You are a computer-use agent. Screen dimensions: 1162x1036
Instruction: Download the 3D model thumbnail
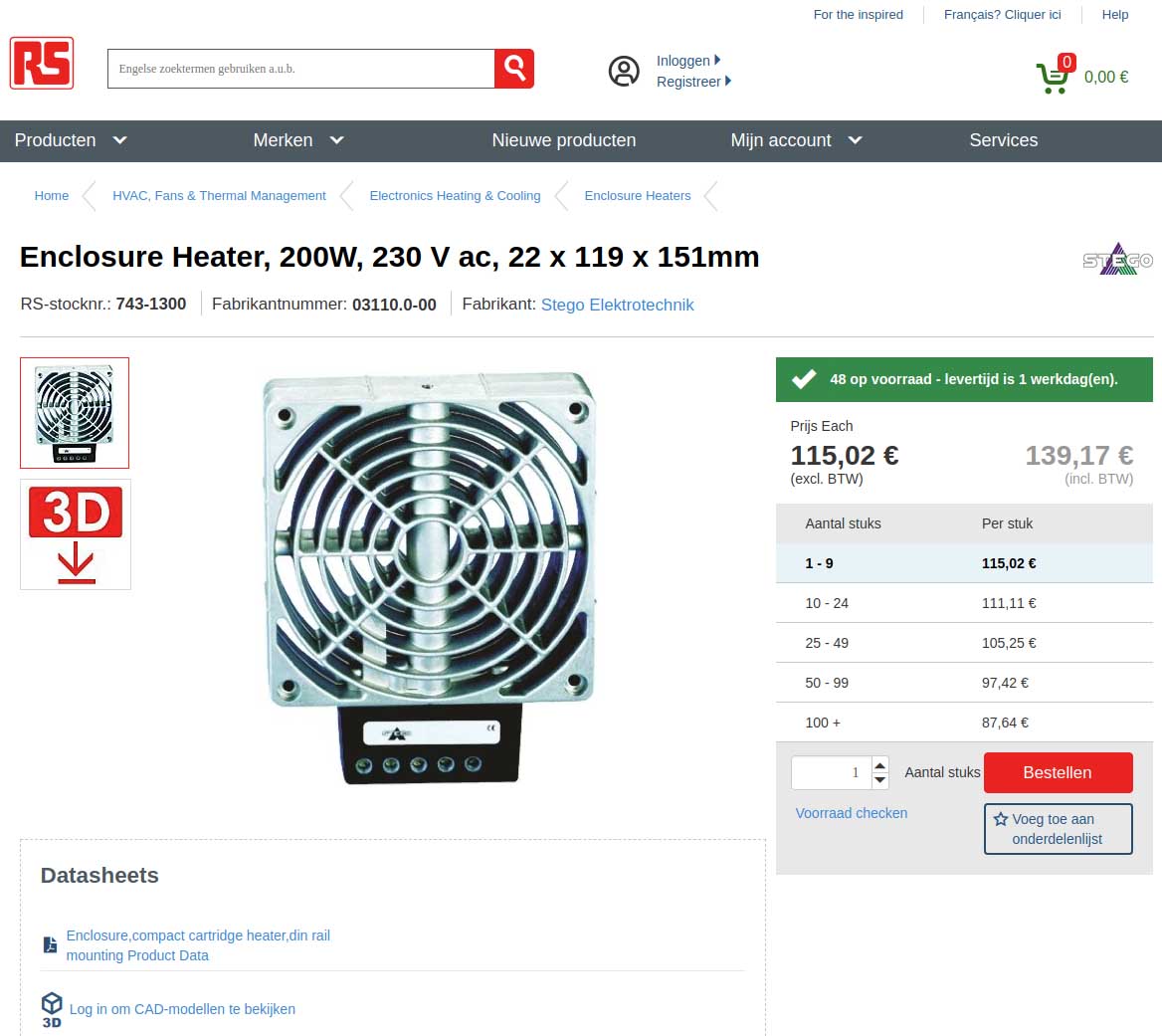[x=76, y=534]
